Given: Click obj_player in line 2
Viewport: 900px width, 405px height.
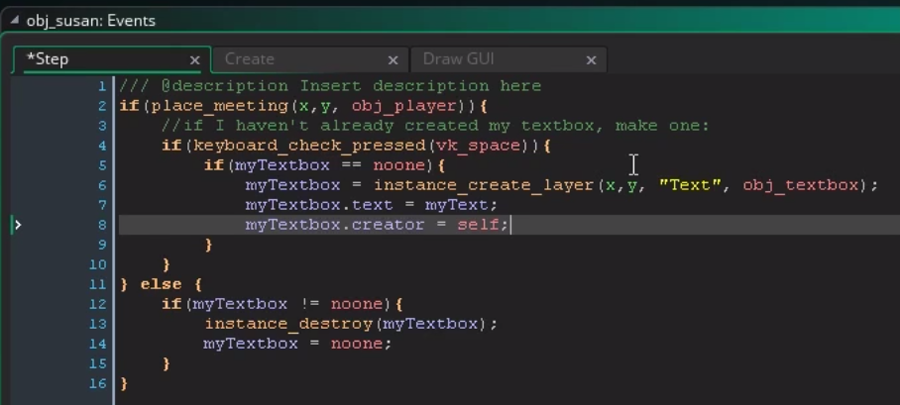Looking at the screenshot, I should [404, 106].
